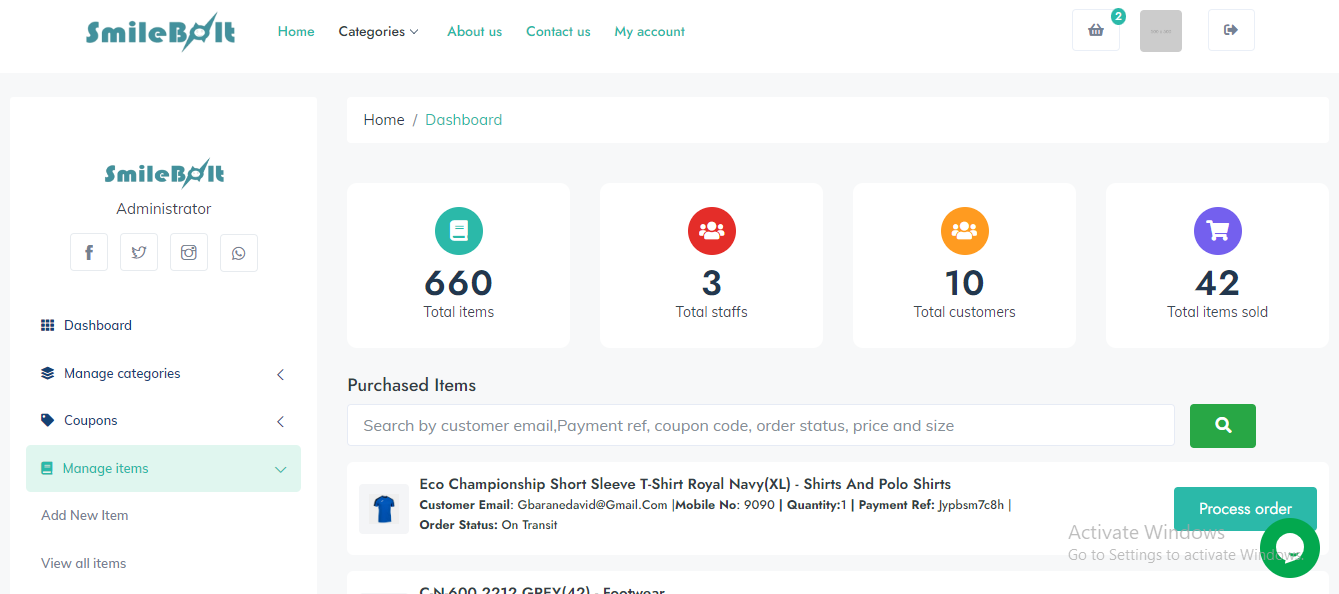1339x594 pixels.
Task: Open the shopping basket icon
Action: point(1095,31)
